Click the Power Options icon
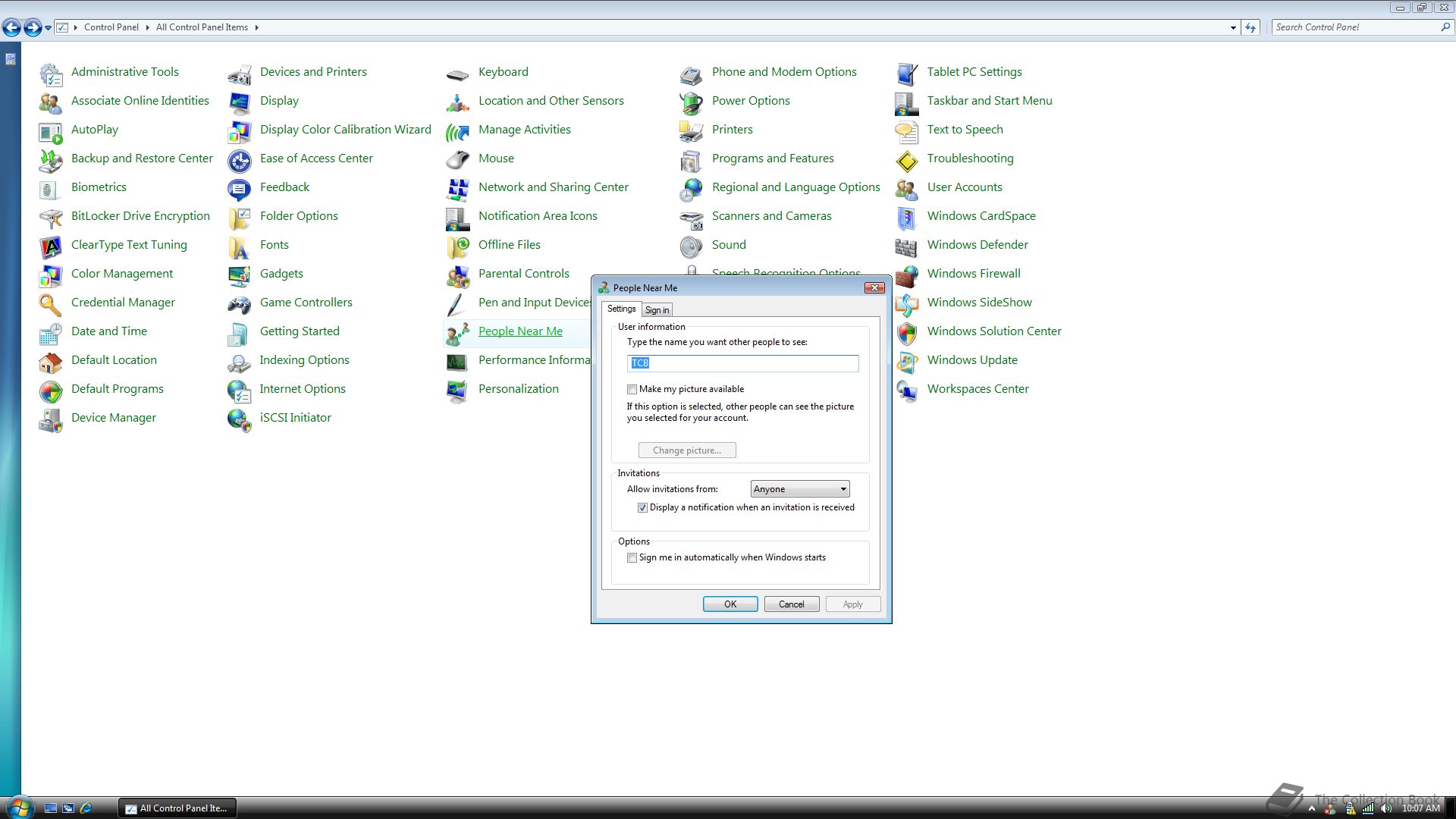Image resolution: width=1456 pixels, height=819 pixels. pyautogui.click(x=692, y=102)
